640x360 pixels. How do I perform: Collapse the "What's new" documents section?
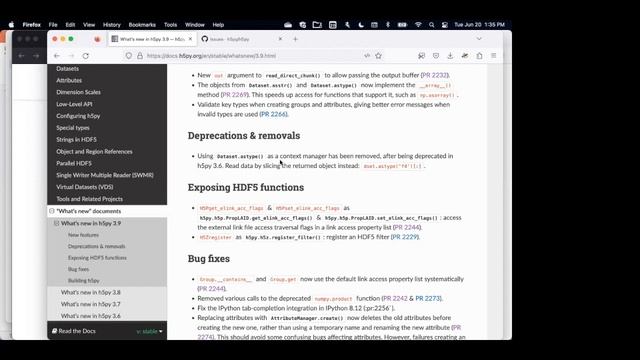[x=52, y=211]
